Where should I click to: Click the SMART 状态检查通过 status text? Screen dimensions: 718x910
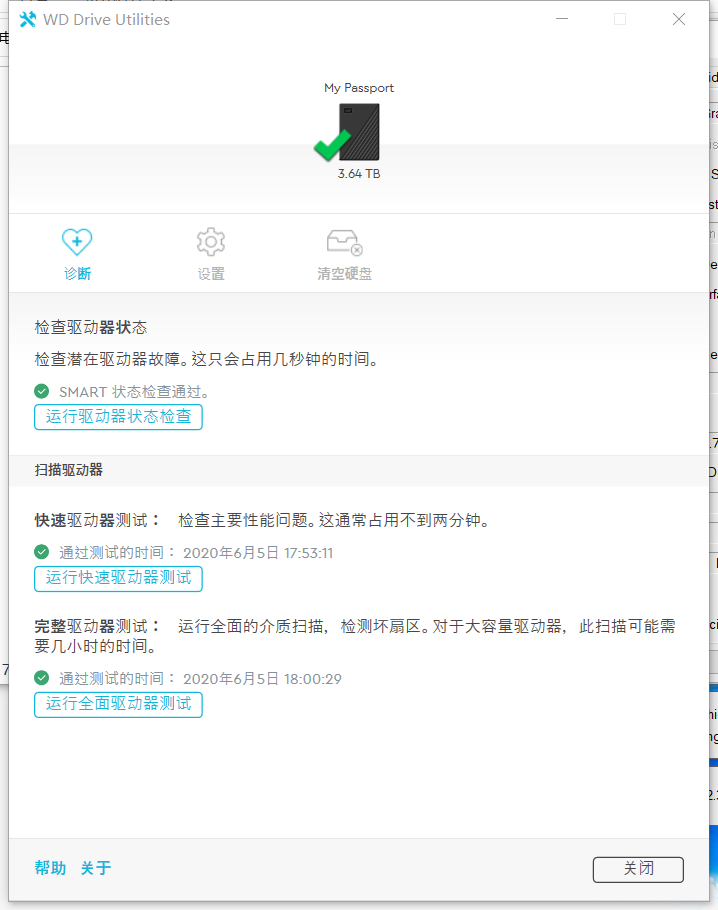[x=134, y=392]
